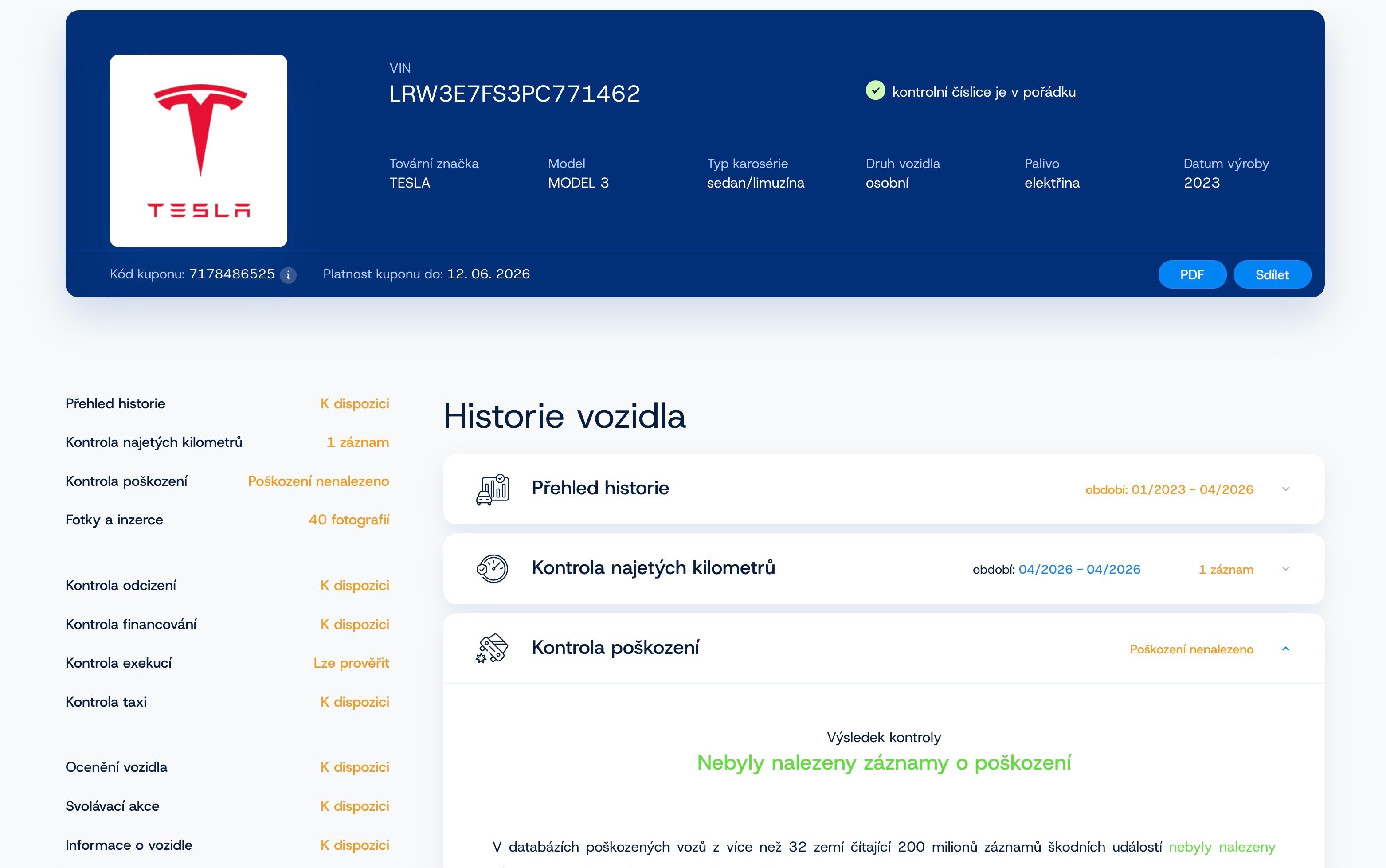This screenshot has width=1386, height=868.
Task: Click the Přehled historie chart icon
Action: pyautogui.click(x=493, y=489)
